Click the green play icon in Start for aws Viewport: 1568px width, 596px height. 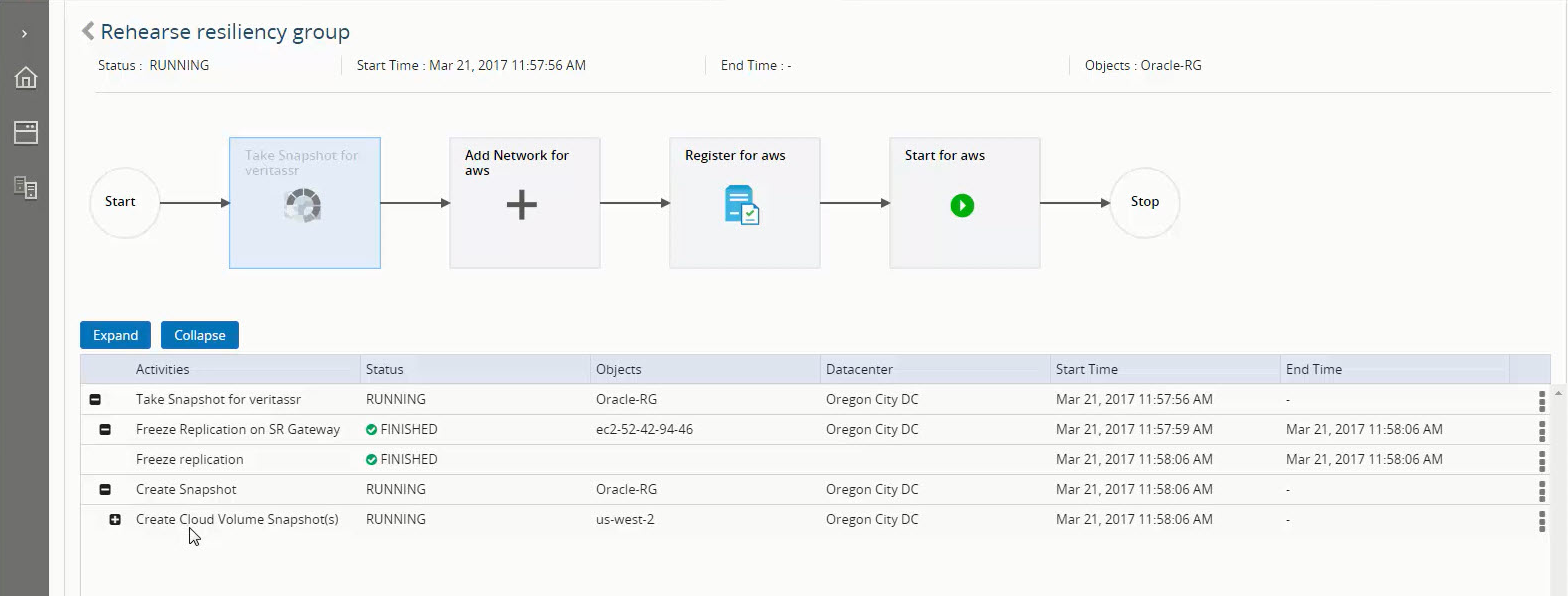[x=962, y=206]
